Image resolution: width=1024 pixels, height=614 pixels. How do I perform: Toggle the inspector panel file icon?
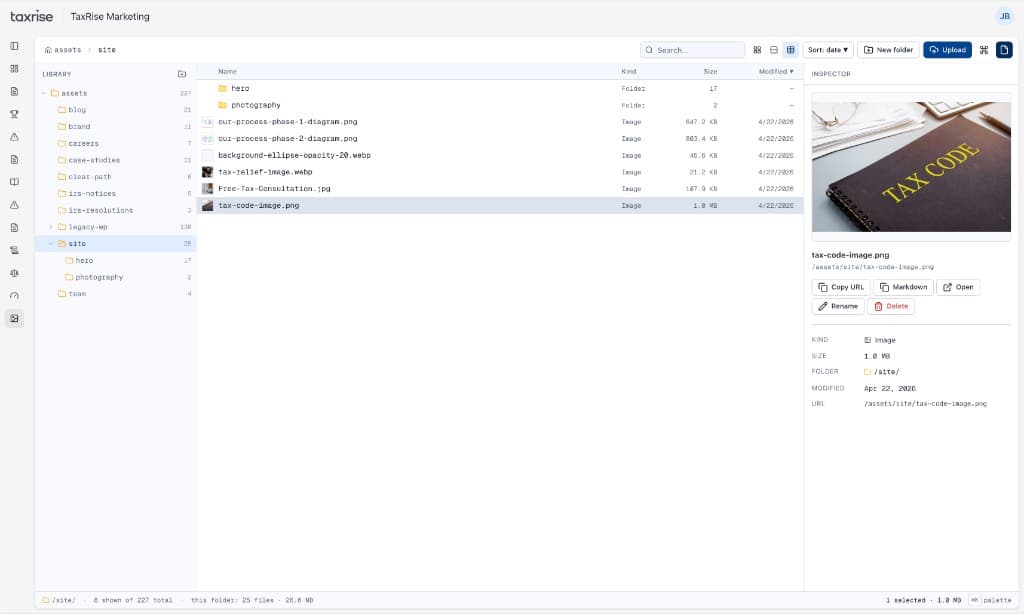[x=1004, y=50]
